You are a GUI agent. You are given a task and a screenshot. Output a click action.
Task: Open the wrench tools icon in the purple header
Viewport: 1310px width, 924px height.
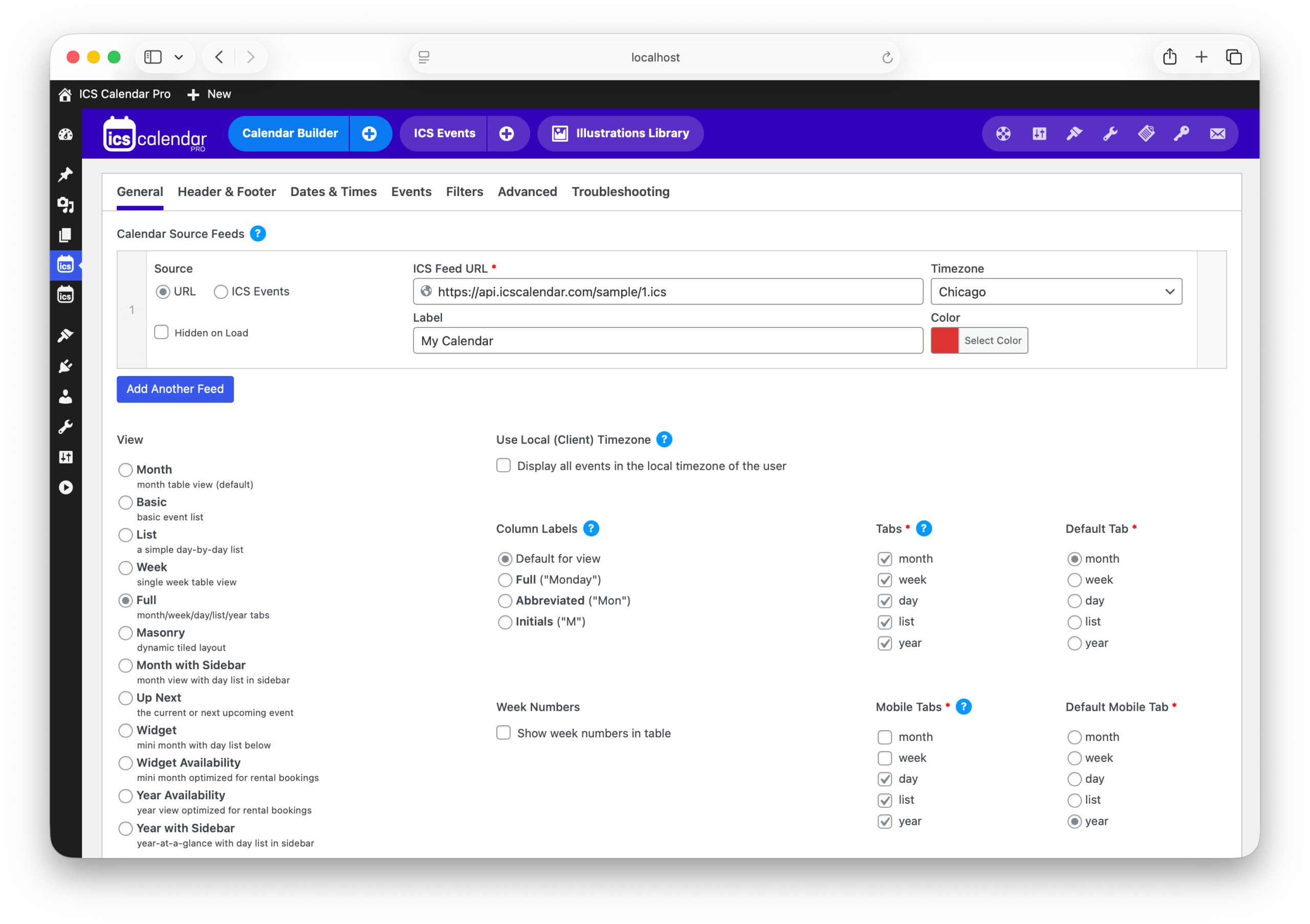[1110, 134]
